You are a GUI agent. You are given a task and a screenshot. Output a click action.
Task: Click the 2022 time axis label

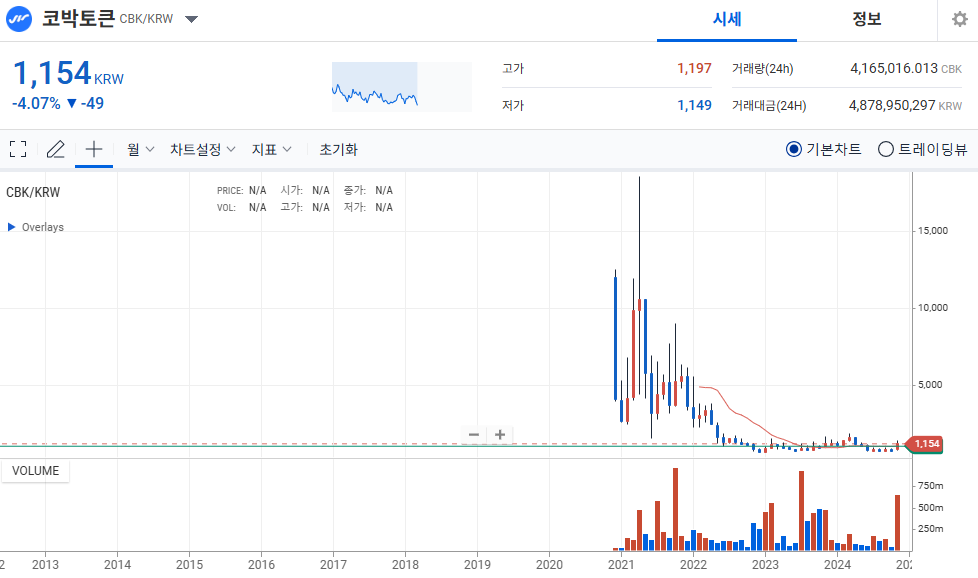[693, 564]
